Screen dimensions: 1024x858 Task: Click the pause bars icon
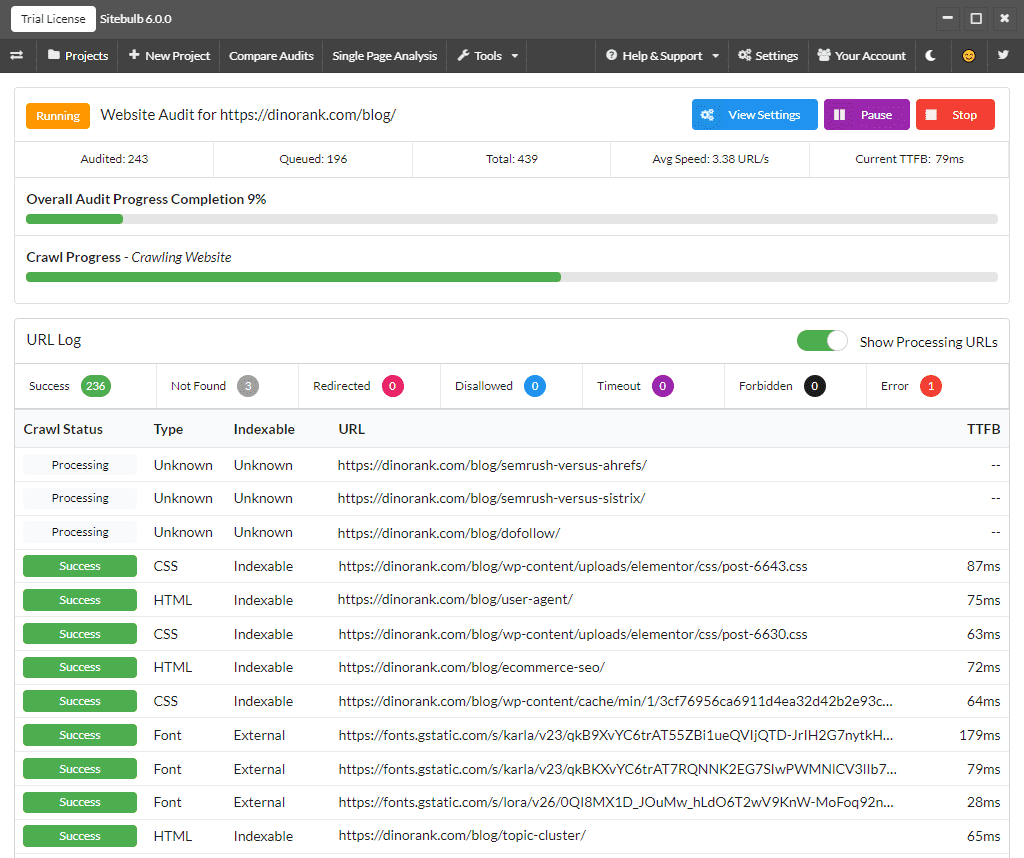tap(840, 115)
